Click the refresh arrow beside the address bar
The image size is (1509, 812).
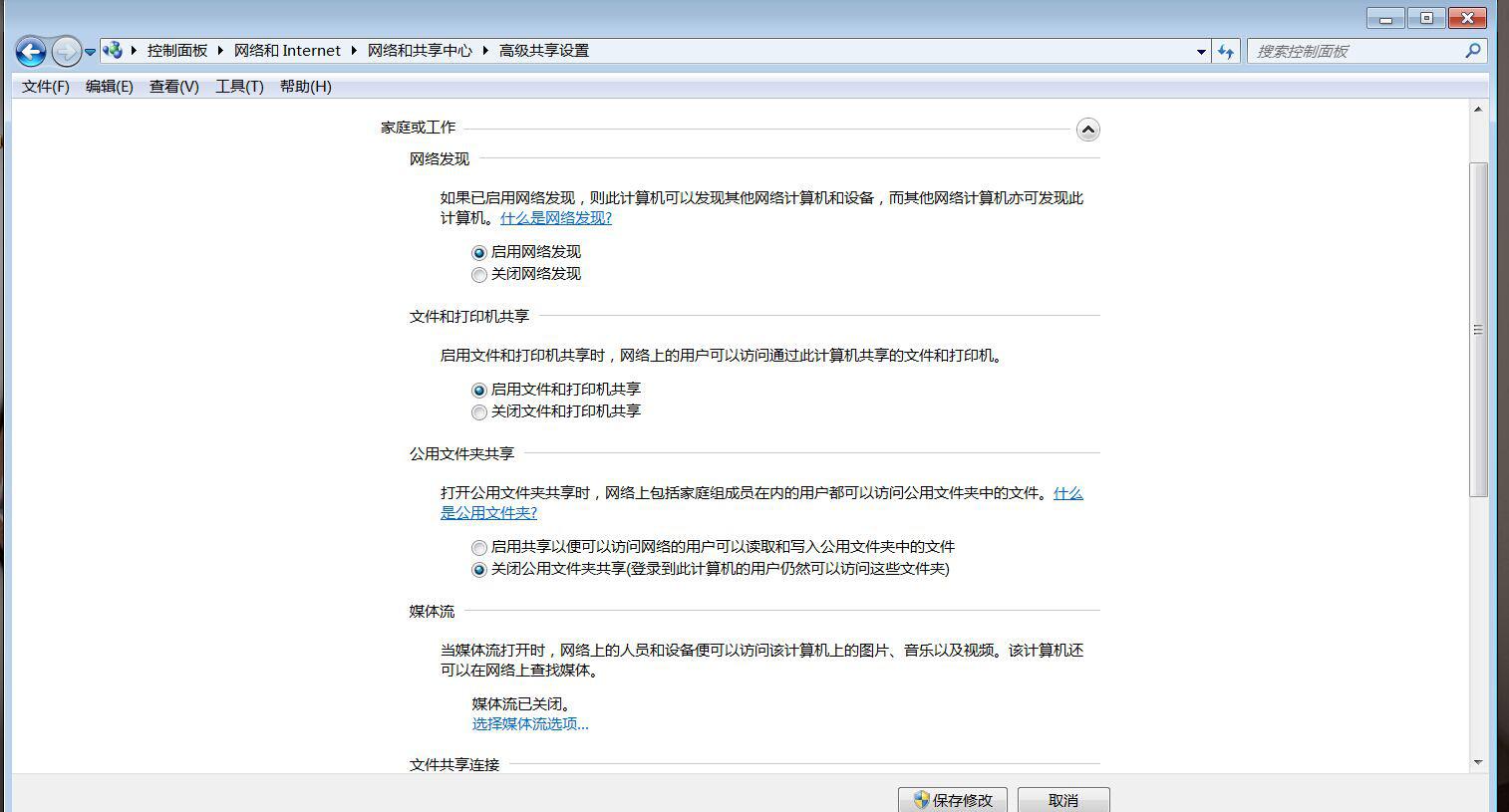point(1226,51)
